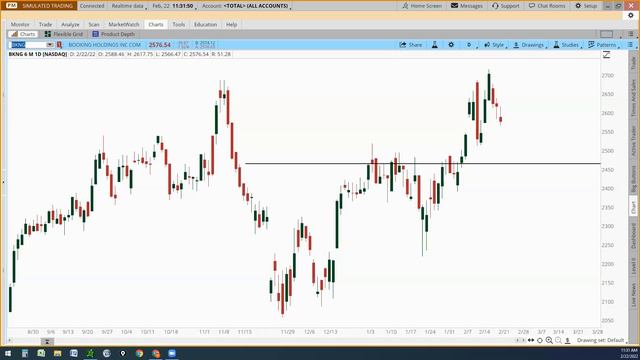Open the Flexible Grid subtab
The width and height of the screenshot is (640, 360).
(x=64, y=34)
